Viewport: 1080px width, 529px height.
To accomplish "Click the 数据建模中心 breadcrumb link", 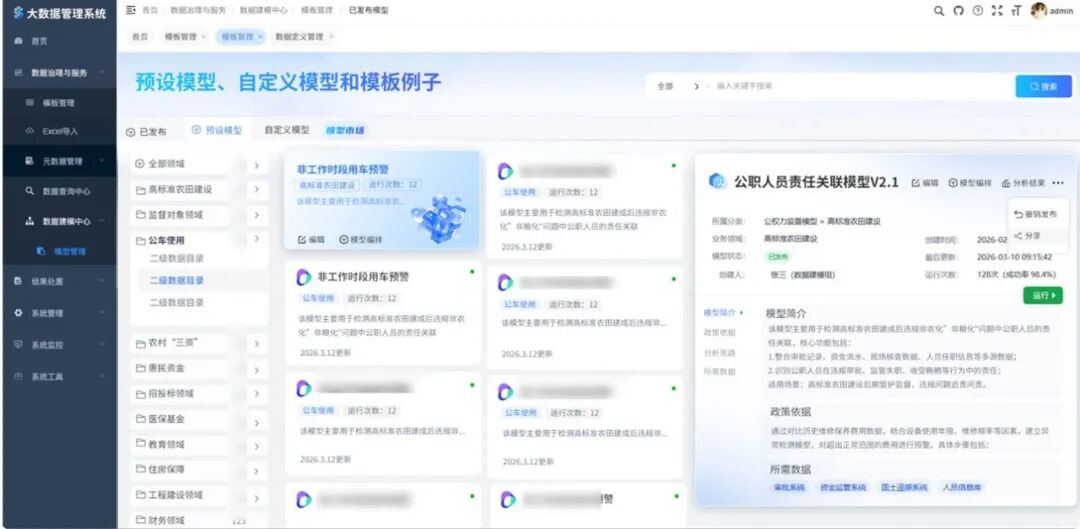I will click(263, 10).
